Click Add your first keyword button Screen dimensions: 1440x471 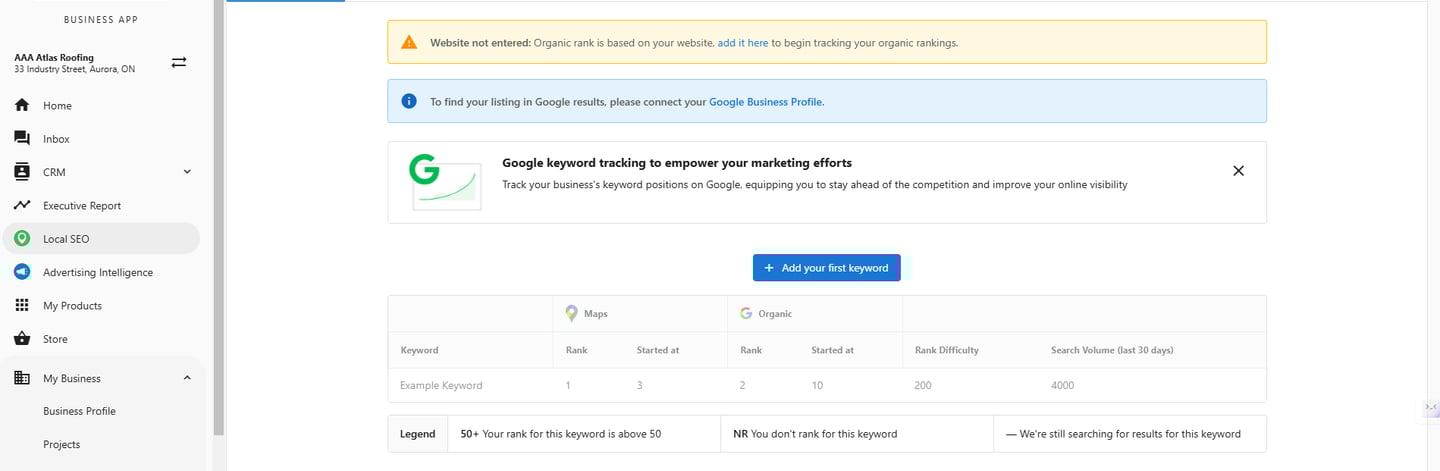pos(826,268)
